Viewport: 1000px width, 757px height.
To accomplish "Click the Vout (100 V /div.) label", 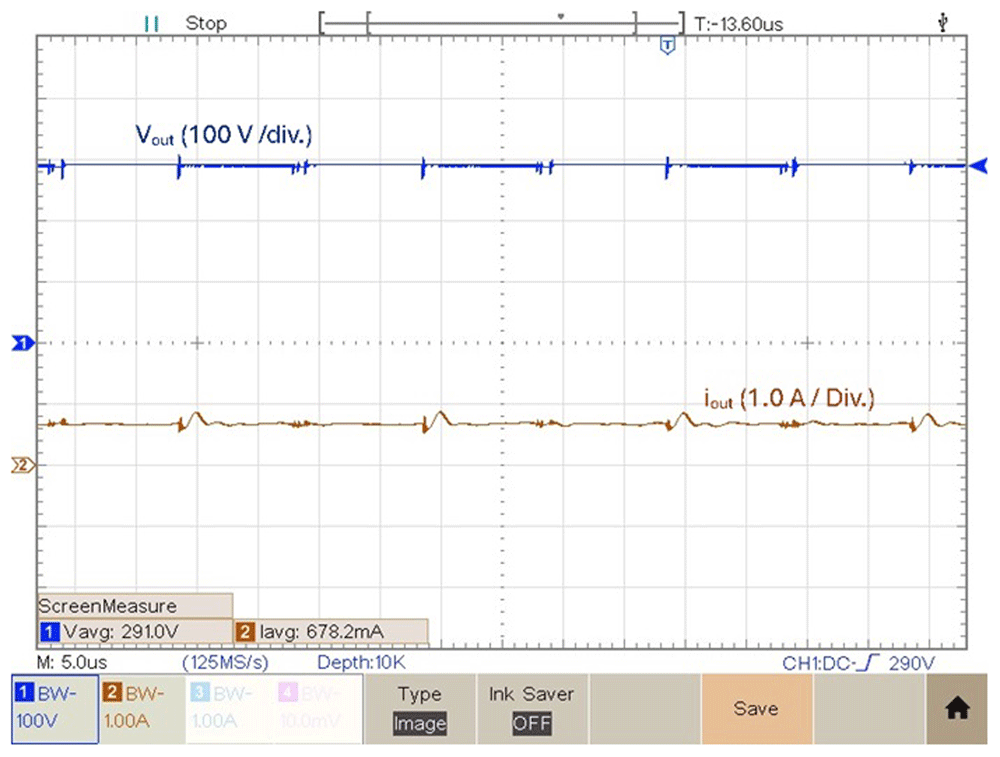I will [x=224, y=135].
